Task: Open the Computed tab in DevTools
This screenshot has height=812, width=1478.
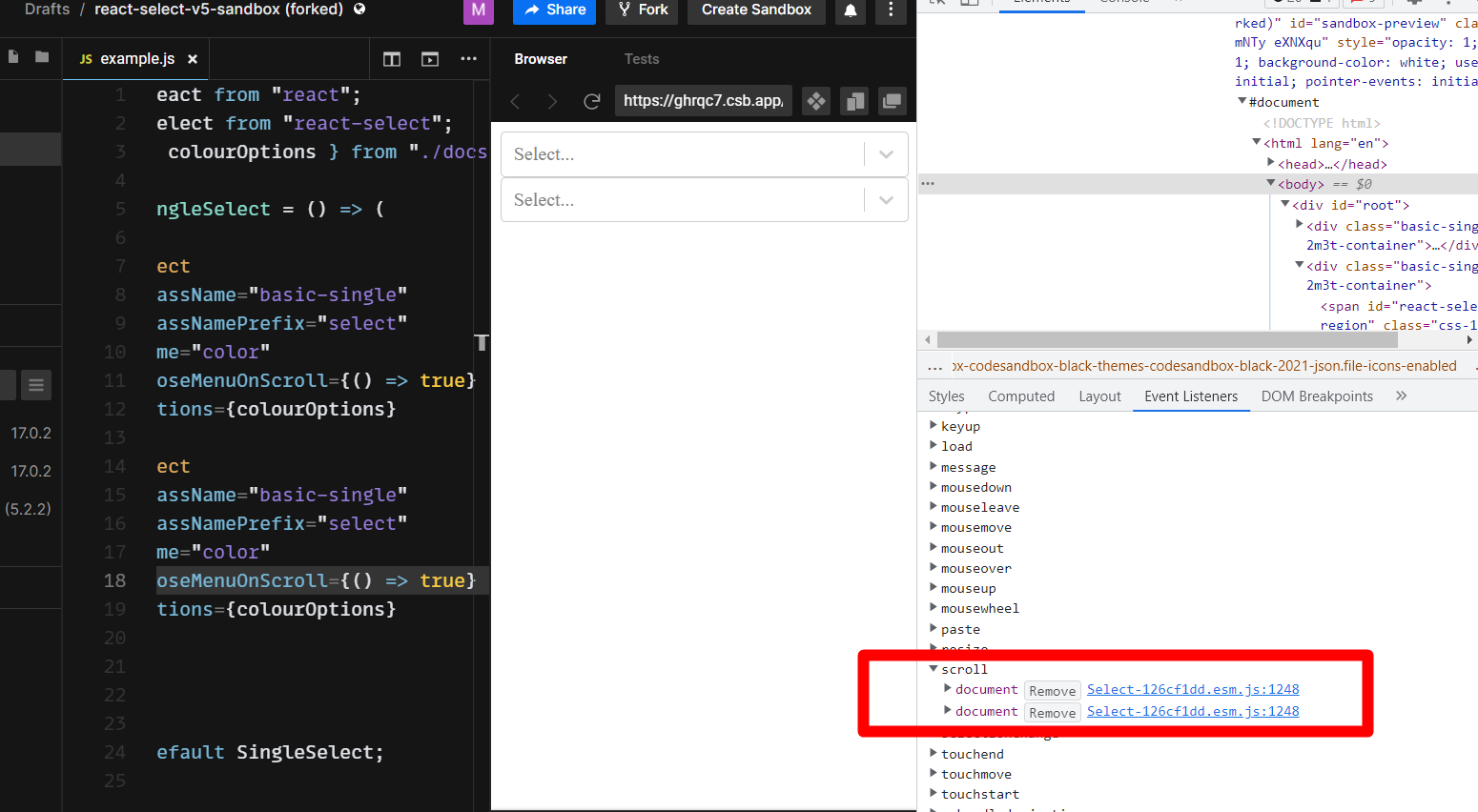Action: (x=1020, y=396)
